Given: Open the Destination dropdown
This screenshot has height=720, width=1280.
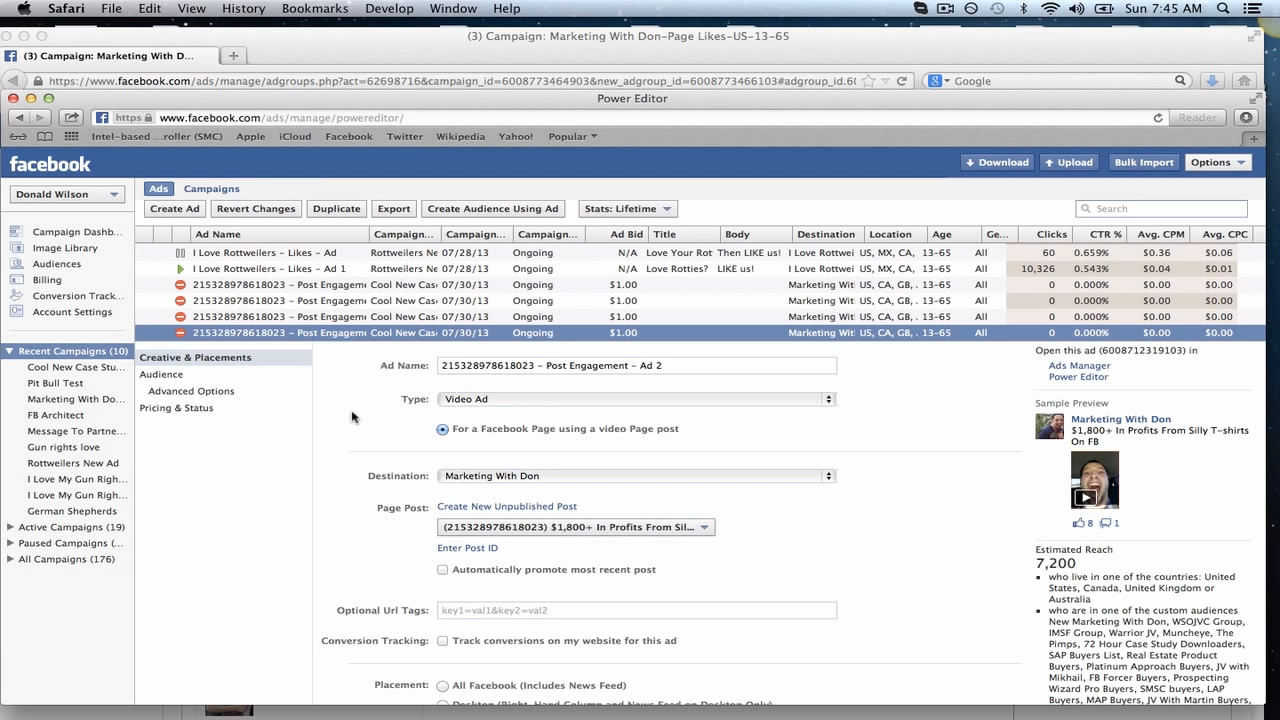Looking at the screenshot, I should click(636, 476).
